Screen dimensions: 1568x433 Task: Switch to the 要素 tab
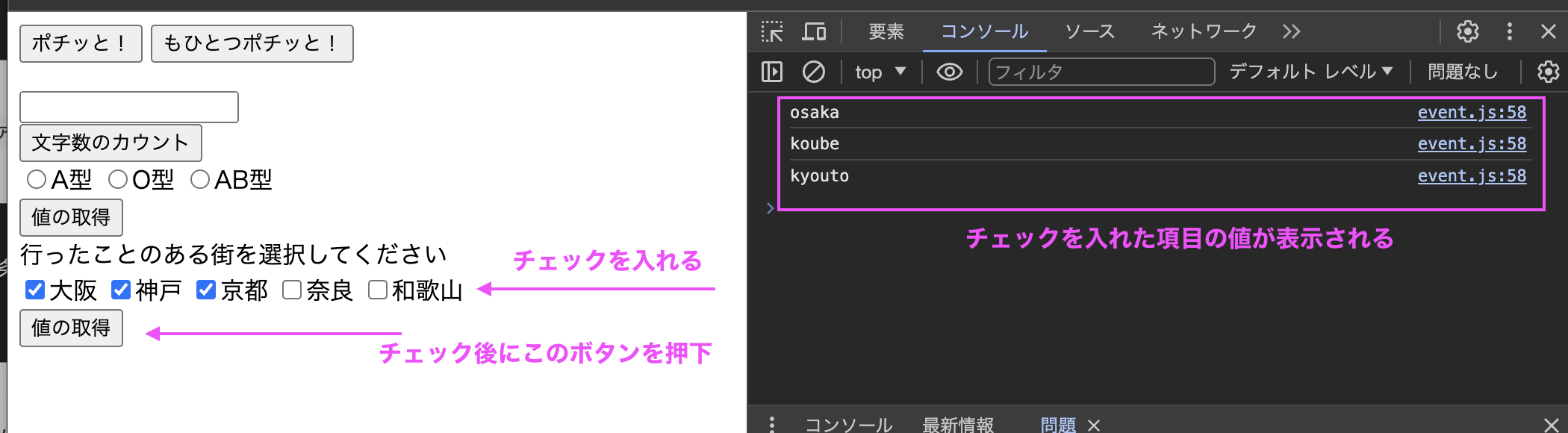886,31
